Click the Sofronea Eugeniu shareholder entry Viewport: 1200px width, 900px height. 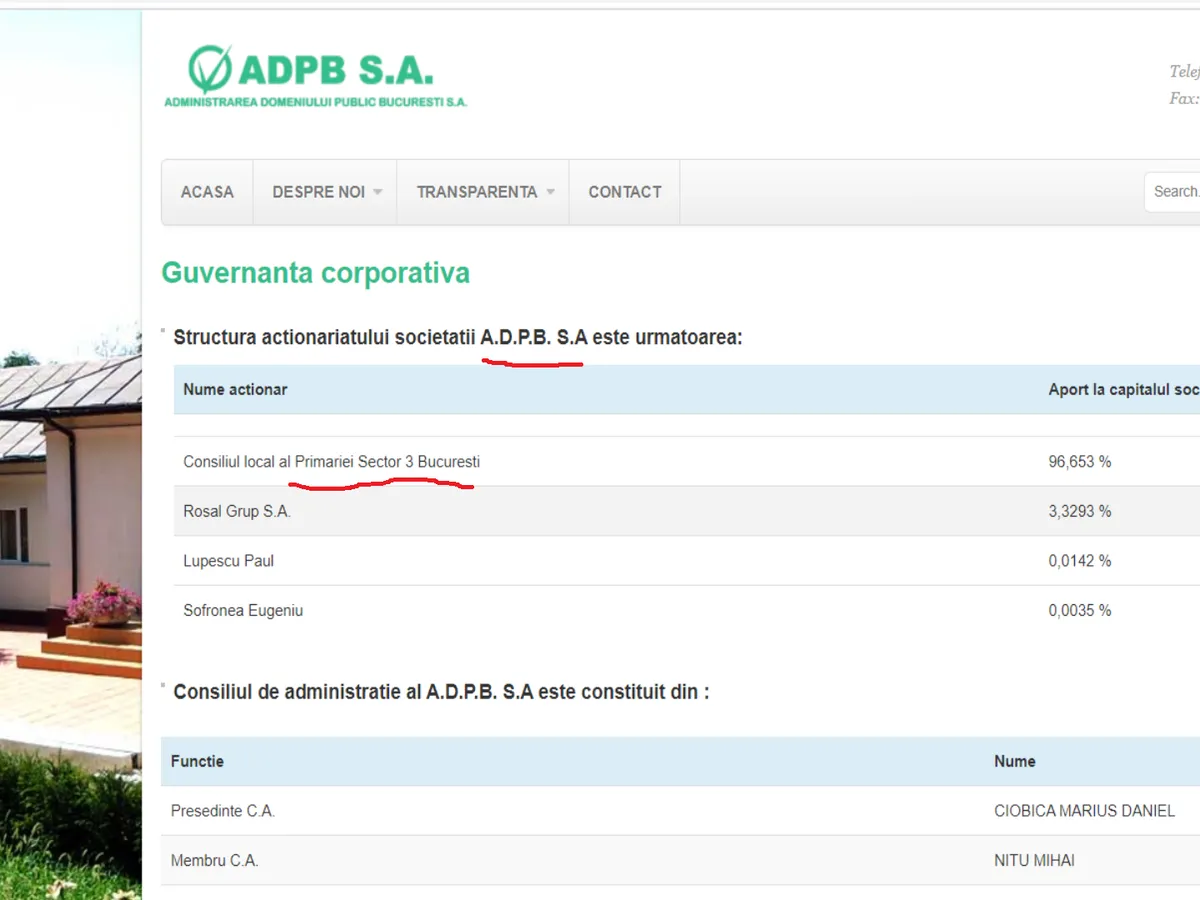pyautogui.click(x=243, y=610)
